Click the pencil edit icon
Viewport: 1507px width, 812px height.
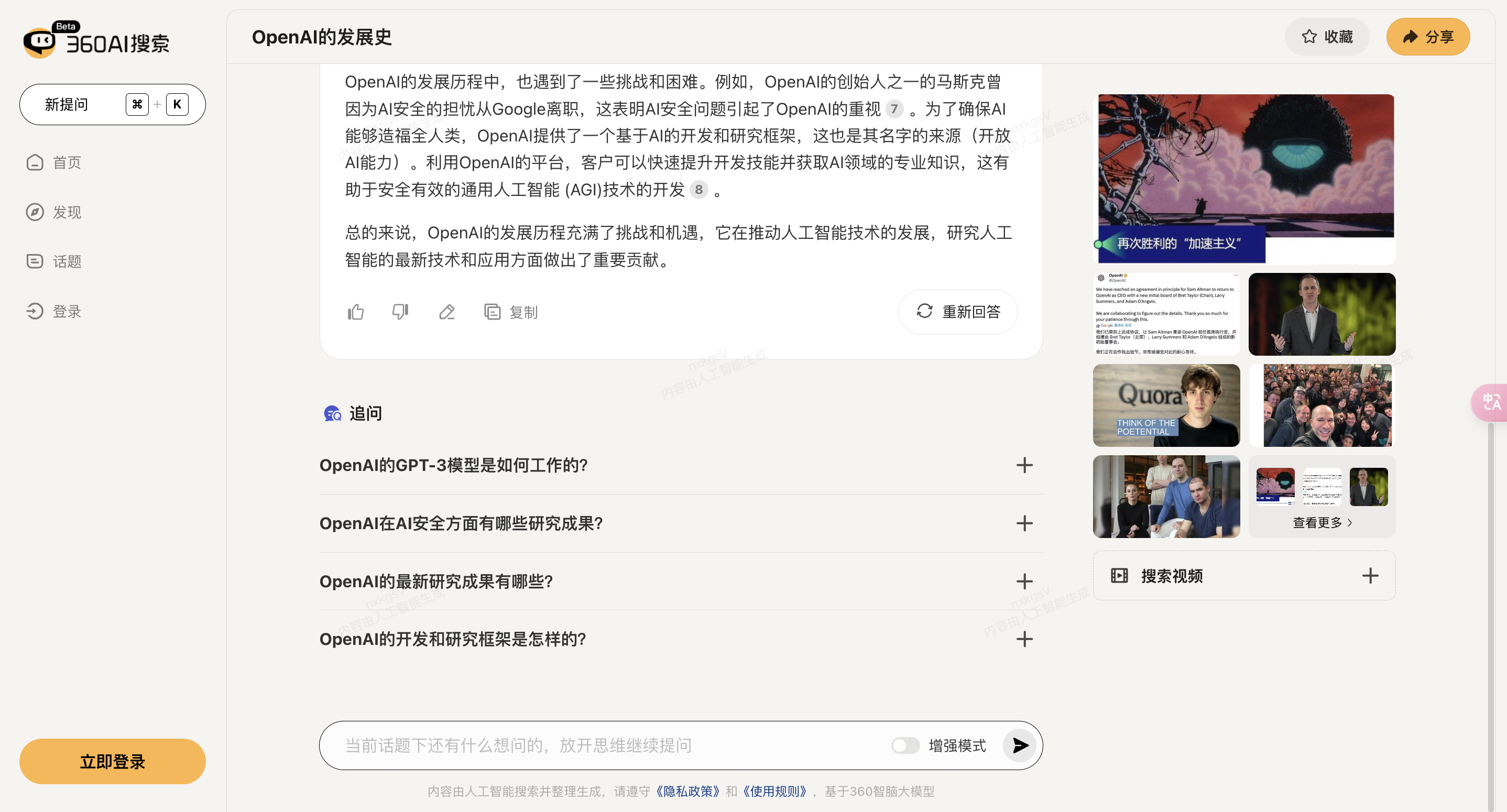click(447, 312)
